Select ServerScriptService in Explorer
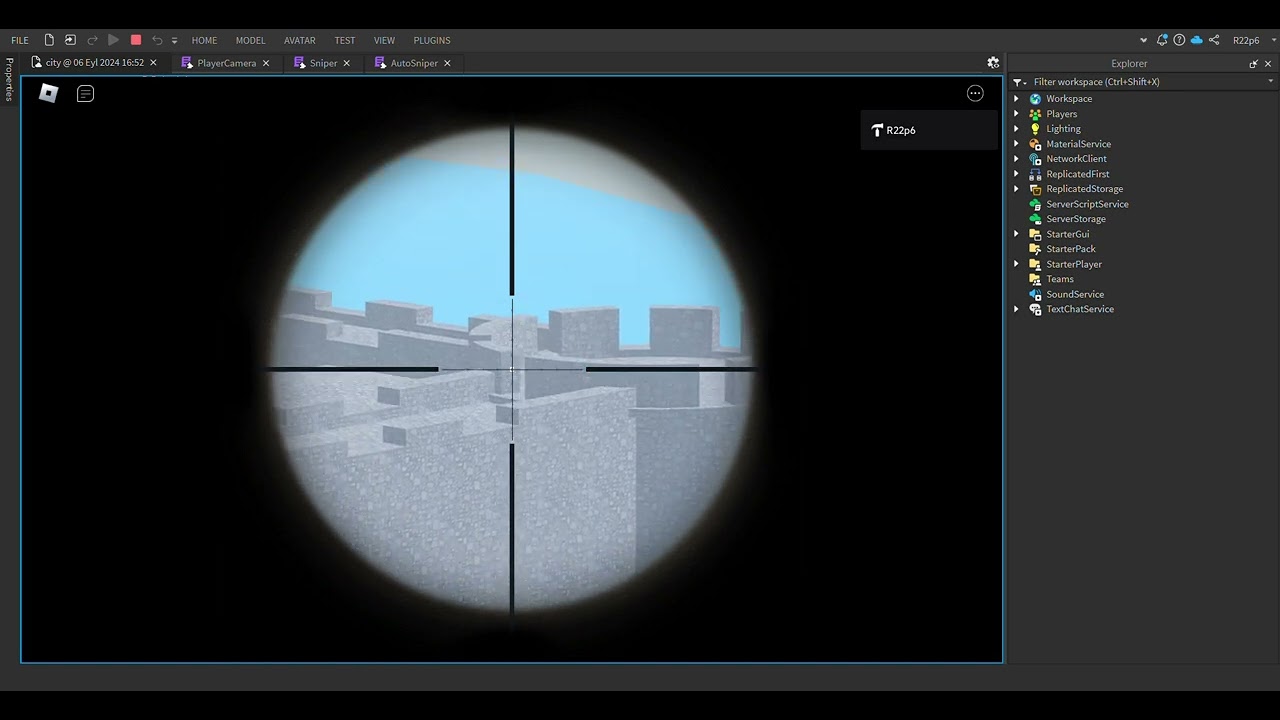 pyautogui.click(x=1087, y=204)
